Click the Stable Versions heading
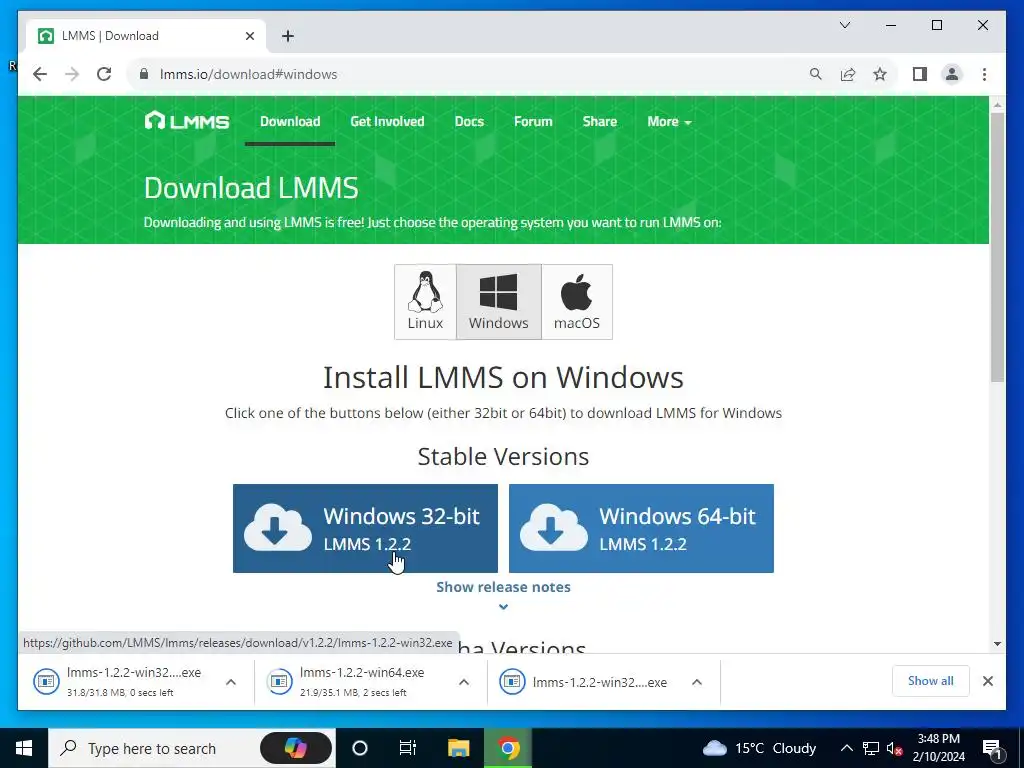Image resolution: width=1024 pixels, height=768 pixels. pos(503,456)
